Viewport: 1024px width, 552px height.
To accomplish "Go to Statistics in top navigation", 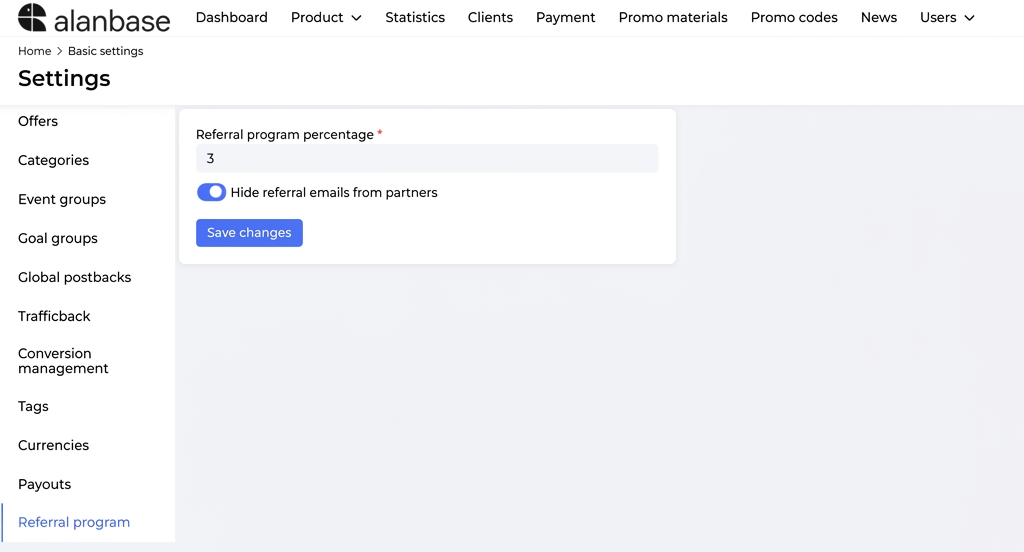I will (415, 18).
